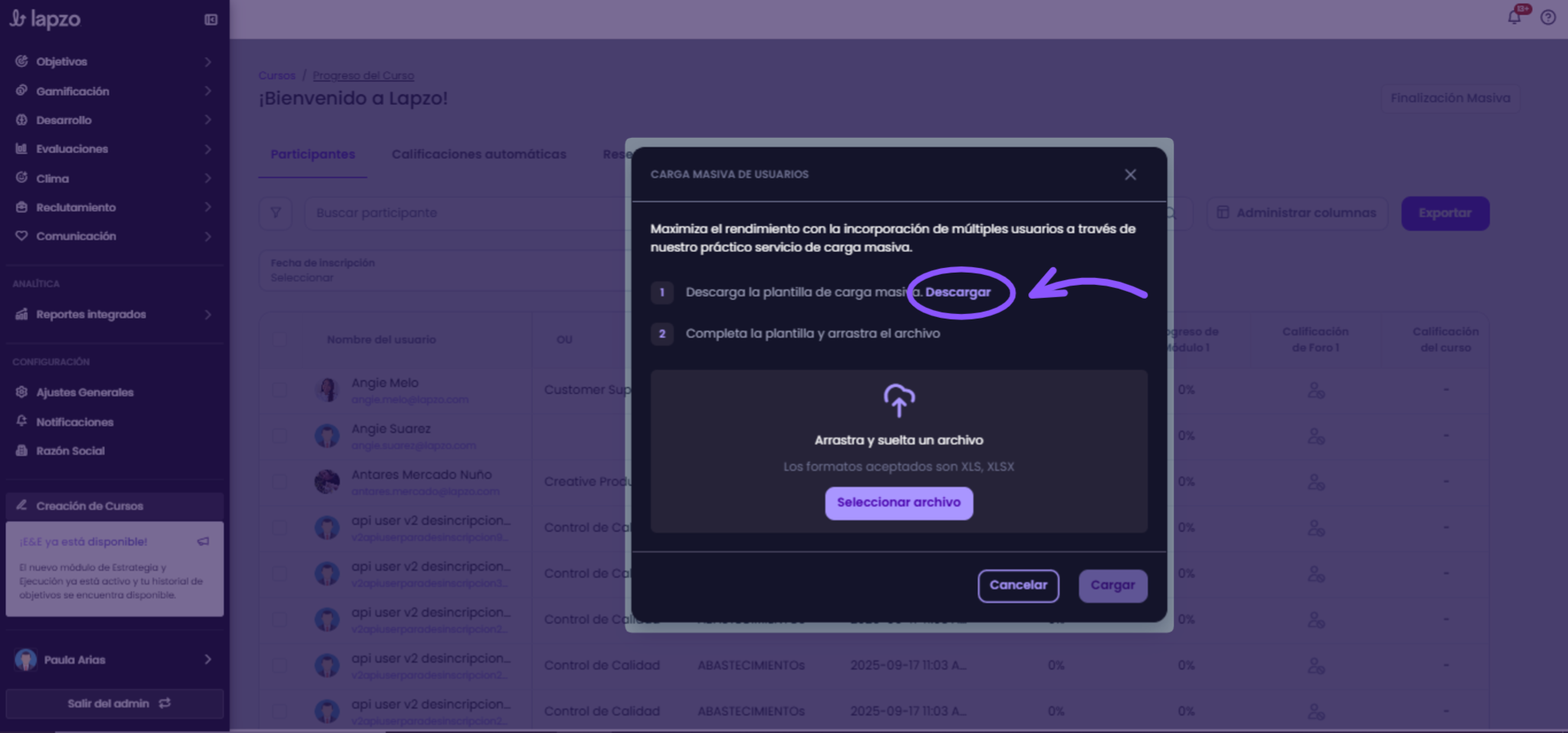1568x733 pixels.
Task: Toggle the select-all checkbox in the table header
Action: tap(279, 339)
